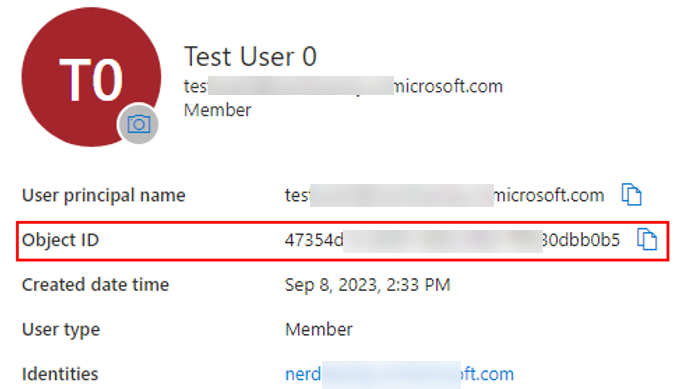Click the User principal name label
Screen dimensions: 679x389
click(103, 195)
